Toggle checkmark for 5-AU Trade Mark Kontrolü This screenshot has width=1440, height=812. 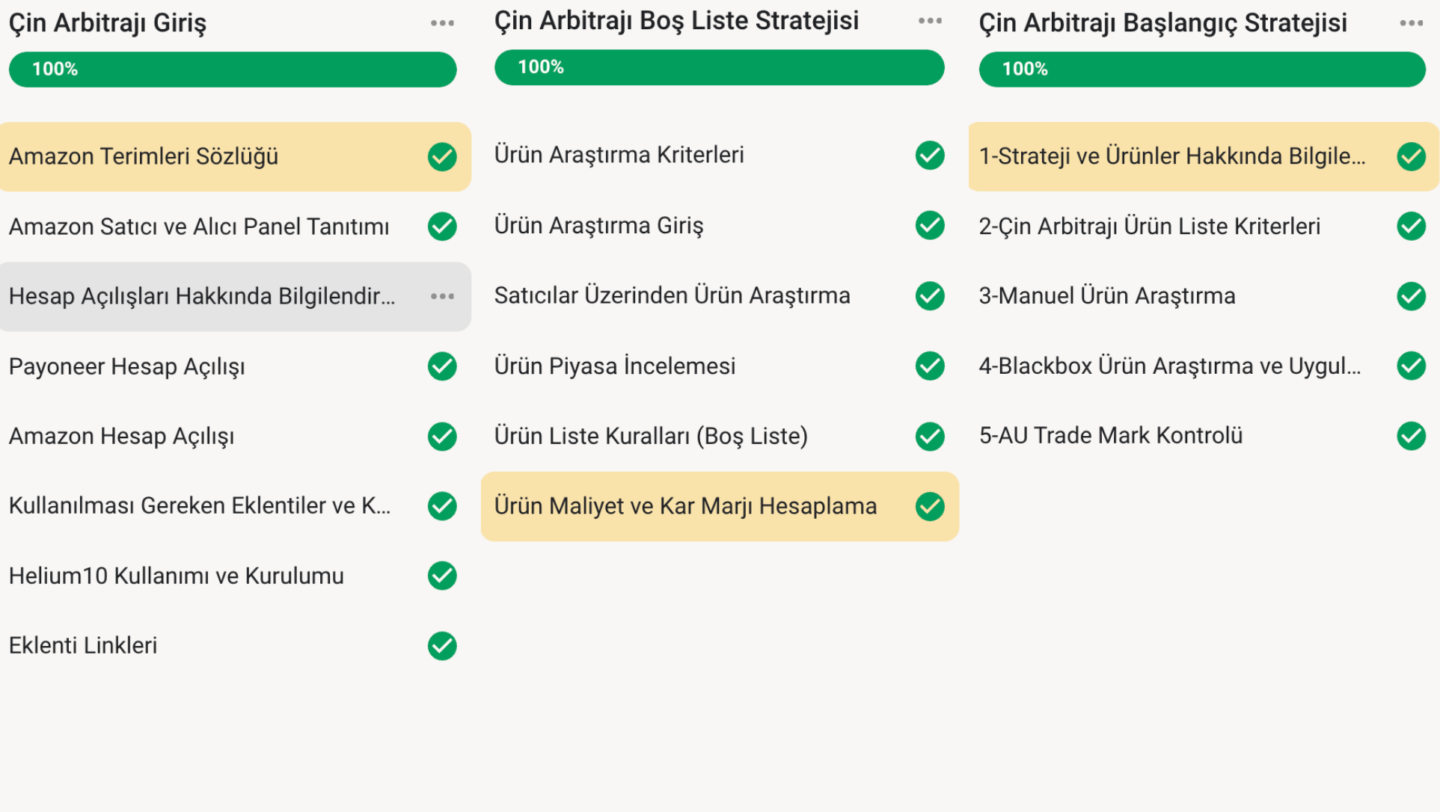1411,436
